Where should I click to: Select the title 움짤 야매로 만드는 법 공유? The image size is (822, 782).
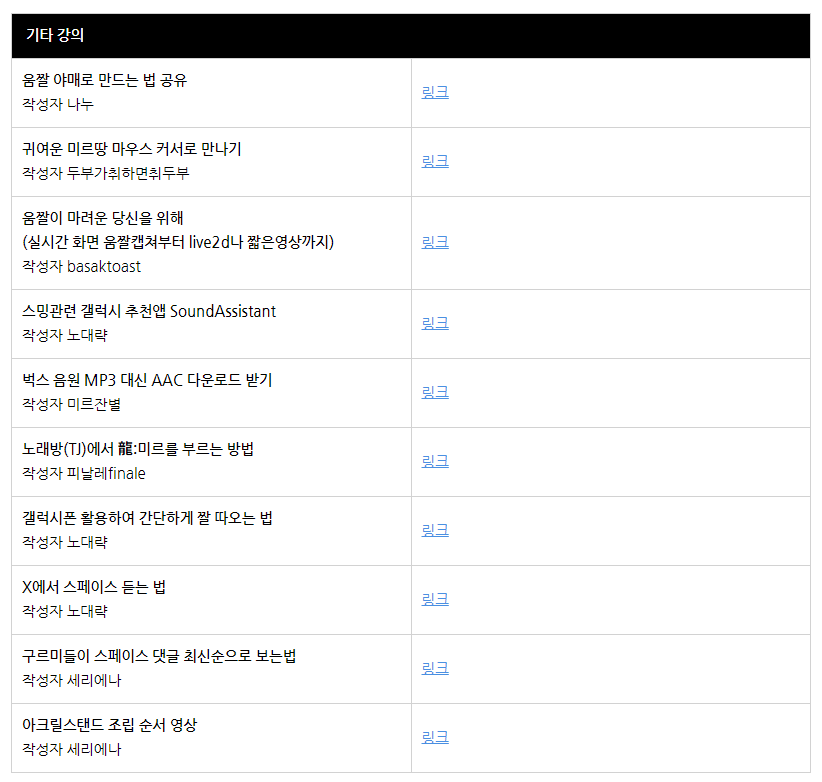(104, 80)
